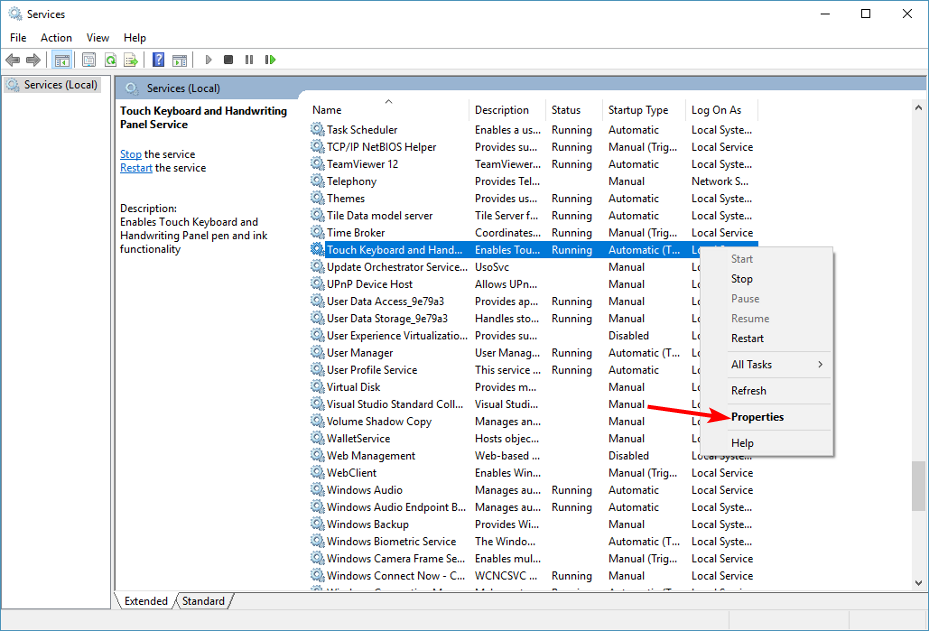Click the scrollbar down arrow in services list
The width and height of the screenshot is (929, 631).
[x=918, y=583]
